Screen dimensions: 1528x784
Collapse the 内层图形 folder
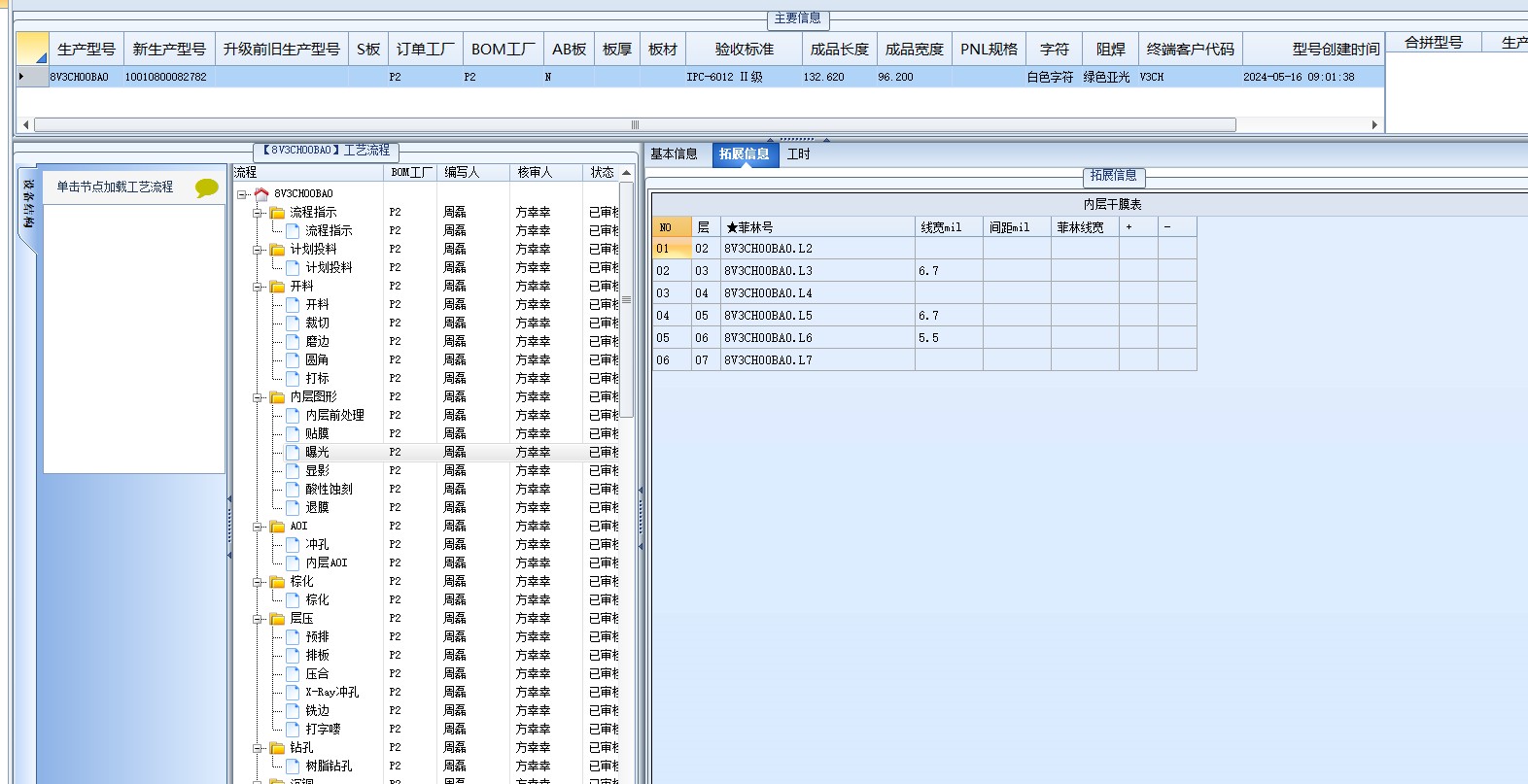tap(258, 396)
